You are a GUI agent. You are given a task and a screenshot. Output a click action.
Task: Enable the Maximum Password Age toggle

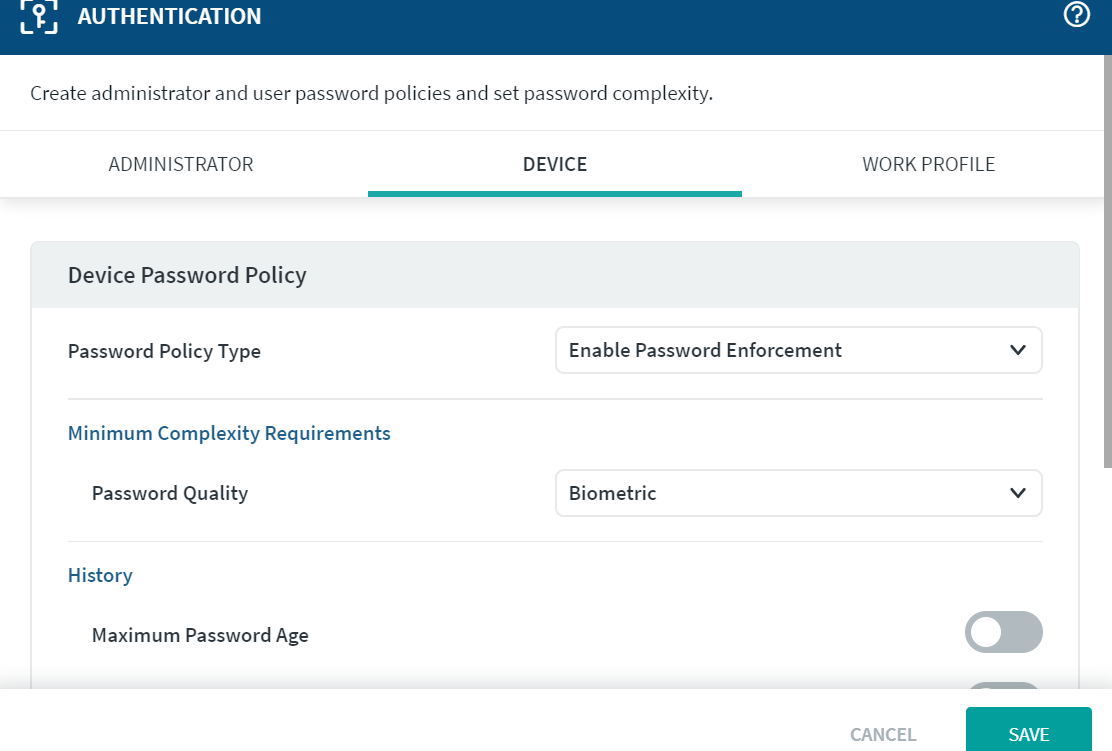pos(1003,632)
